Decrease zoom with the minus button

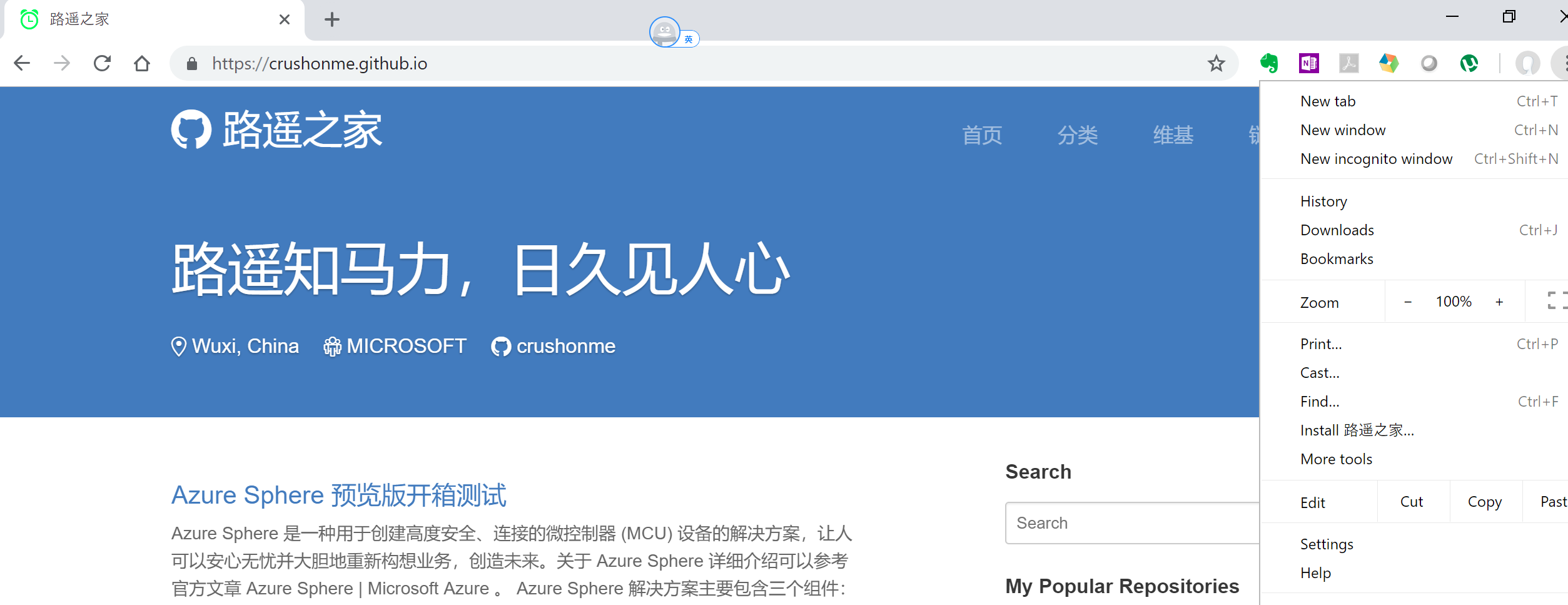click(x=1408, y=302)
